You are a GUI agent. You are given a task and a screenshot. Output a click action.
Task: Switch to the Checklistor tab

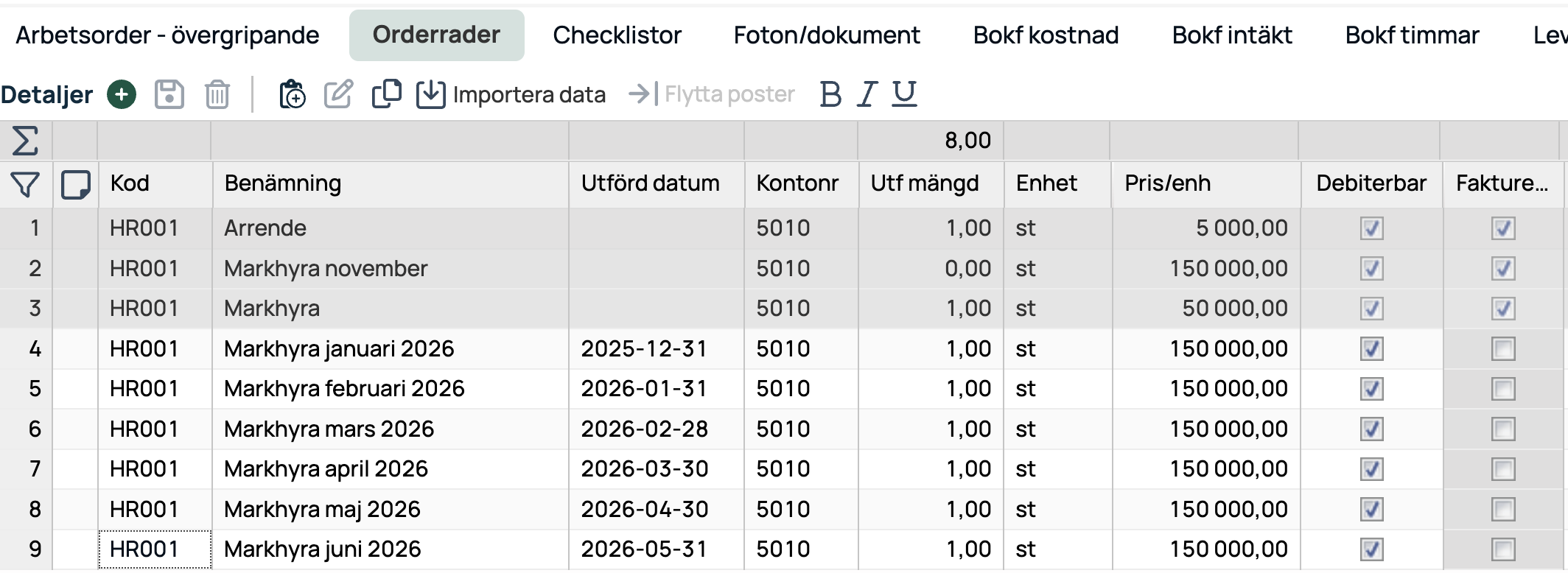coord(617,35)
